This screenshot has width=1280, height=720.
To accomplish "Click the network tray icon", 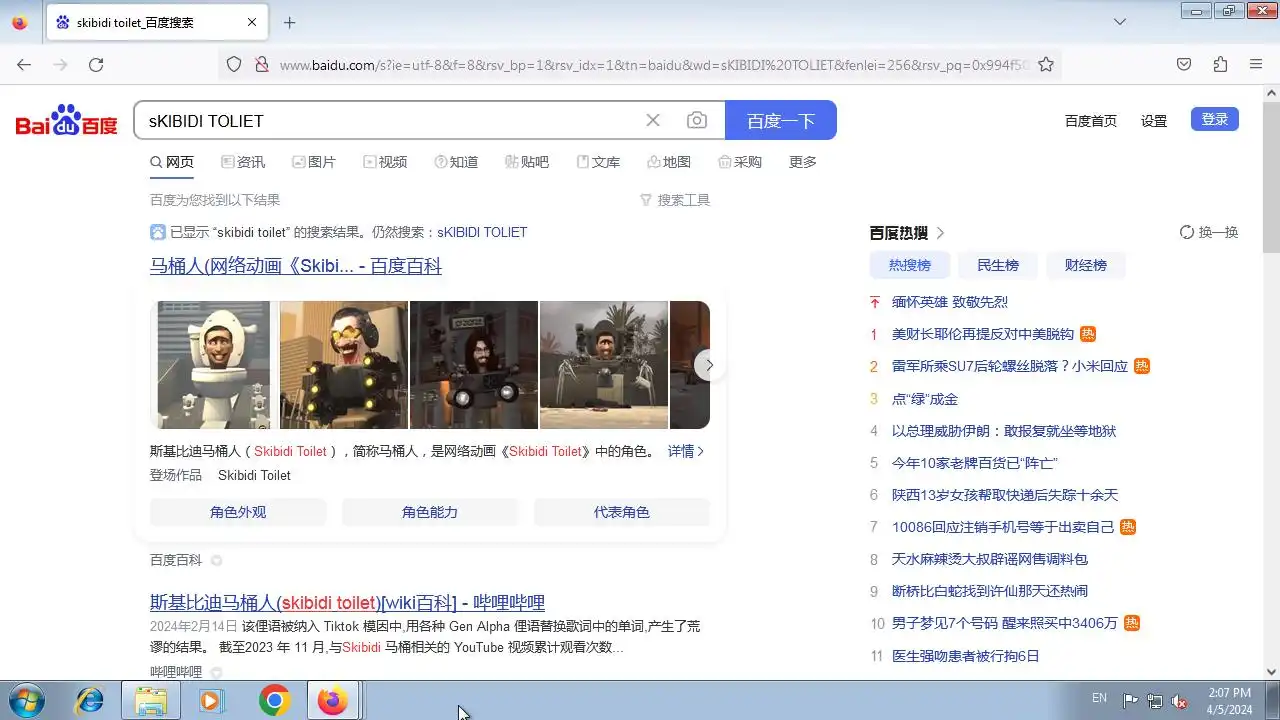I will click(x=1155, y=700).
